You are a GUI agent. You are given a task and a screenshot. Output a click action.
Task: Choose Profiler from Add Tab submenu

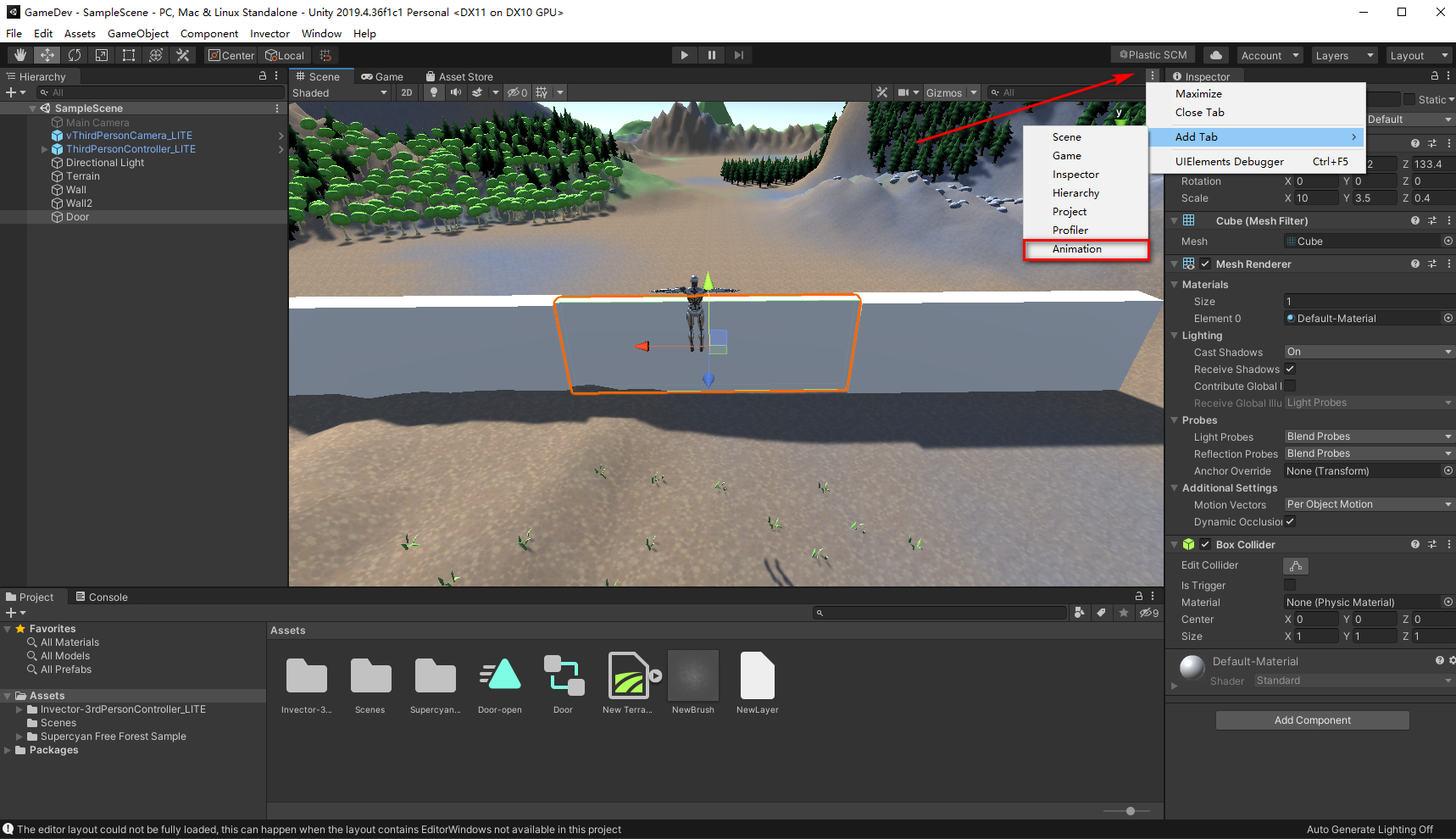[1086, 231]
